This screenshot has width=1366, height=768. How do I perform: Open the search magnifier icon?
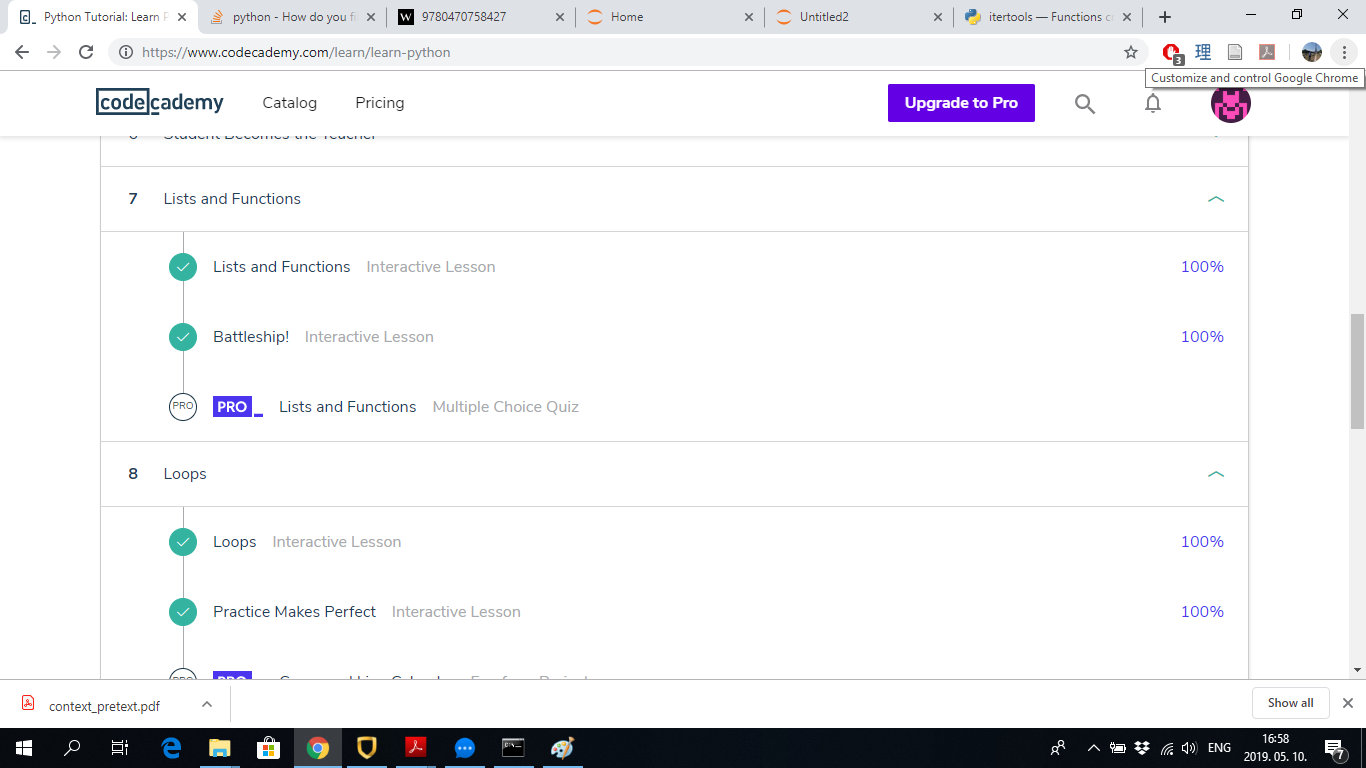pos(1085,103)
